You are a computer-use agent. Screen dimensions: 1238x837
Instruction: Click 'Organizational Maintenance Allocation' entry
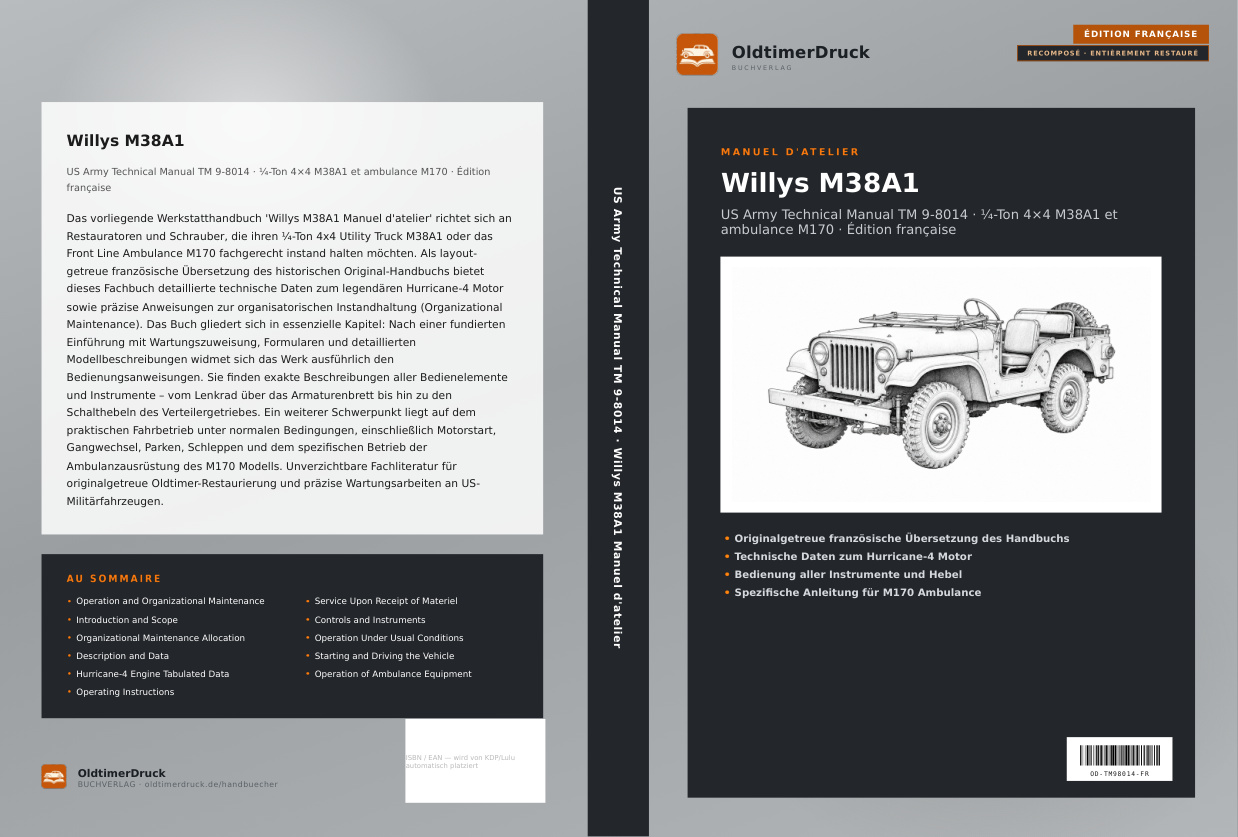(x=160, y=638)
